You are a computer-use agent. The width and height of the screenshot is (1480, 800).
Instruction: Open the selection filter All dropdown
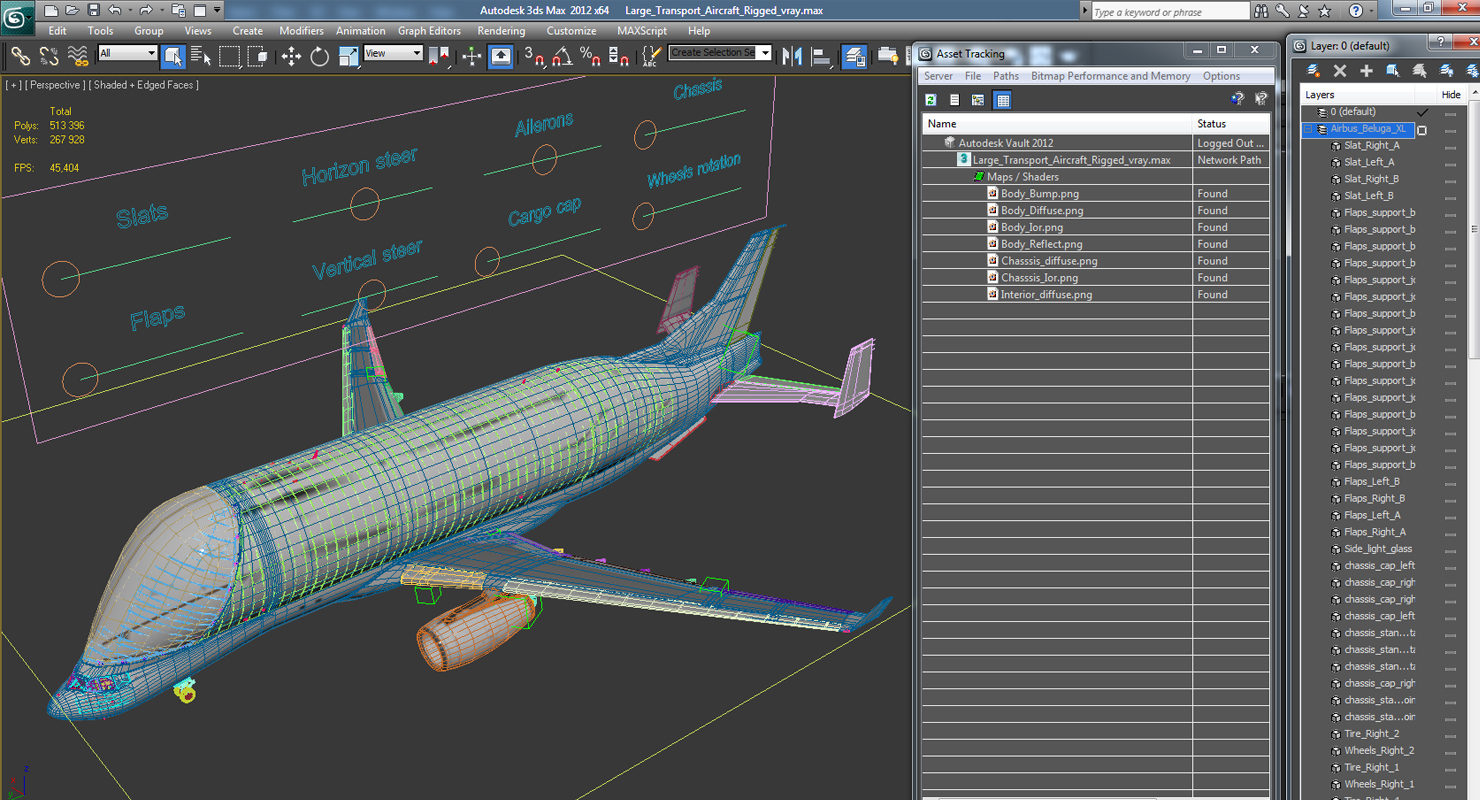click(127, 53)
